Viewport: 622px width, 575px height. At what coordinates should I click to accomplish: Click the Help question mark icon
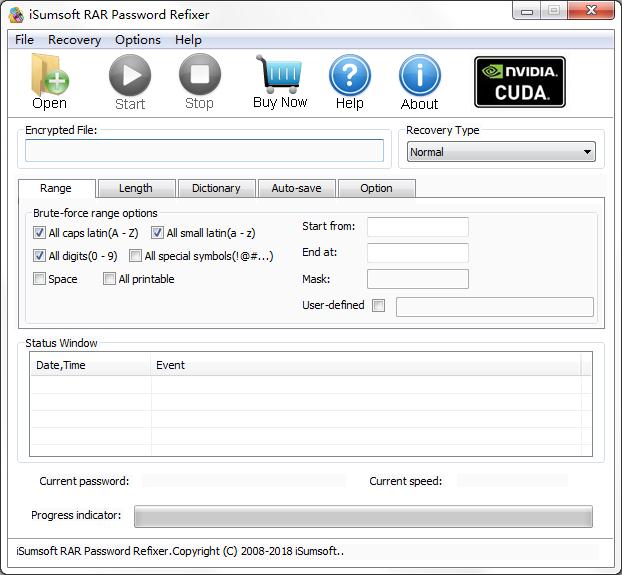[x=349, y=76]
